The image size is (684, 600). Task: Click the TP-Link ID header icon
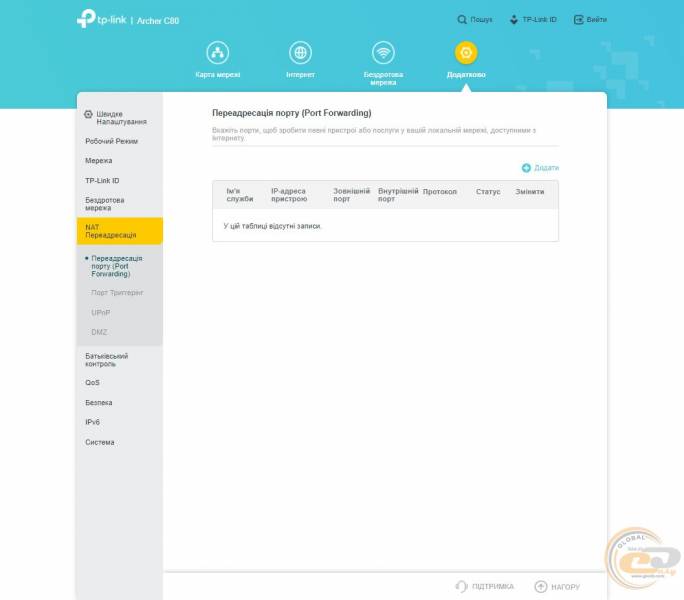click(514, 20)
